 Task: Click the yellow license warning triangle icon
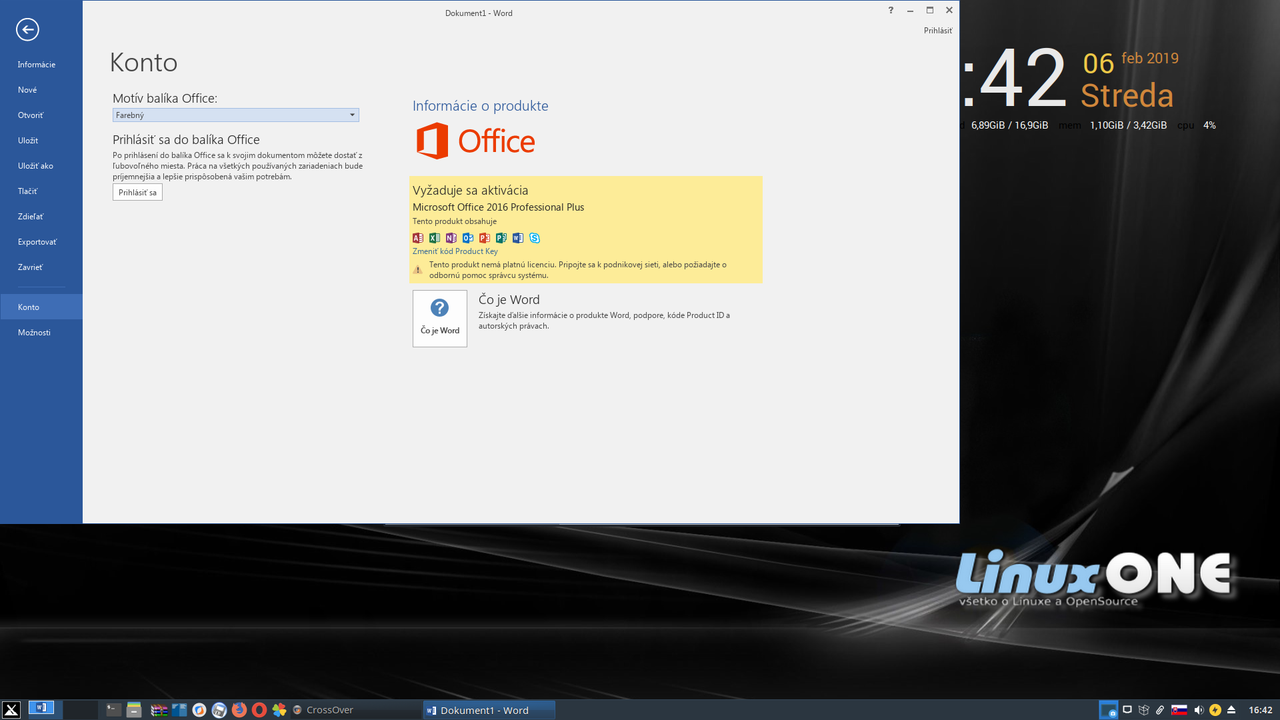[418, 270]
